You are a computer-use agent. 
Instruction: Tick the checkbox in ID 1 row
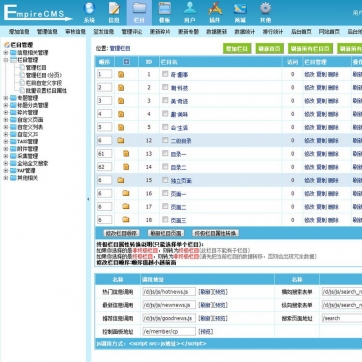[165, 74]
